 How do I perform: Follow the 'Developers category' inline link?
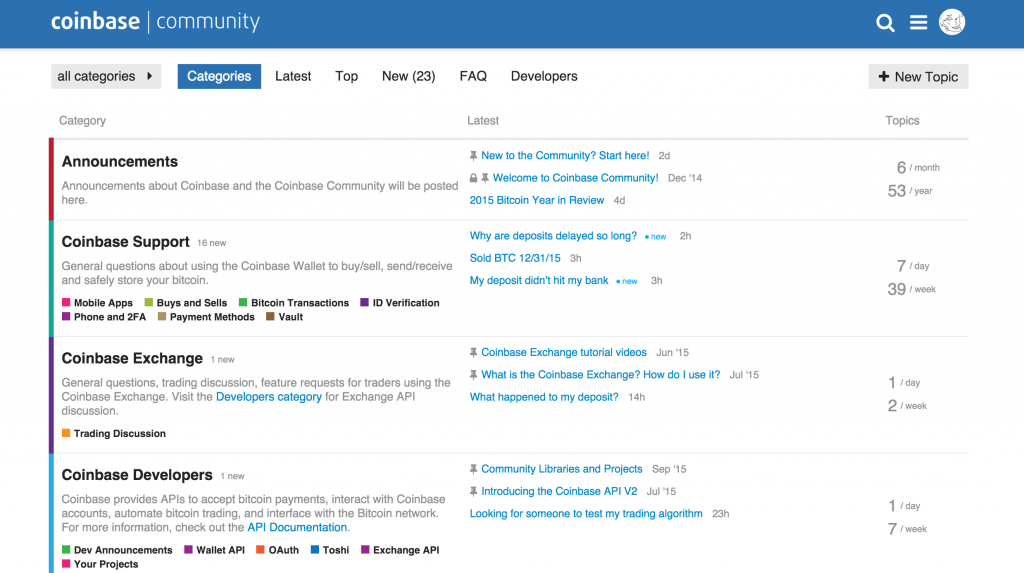(x=268, y=397)
